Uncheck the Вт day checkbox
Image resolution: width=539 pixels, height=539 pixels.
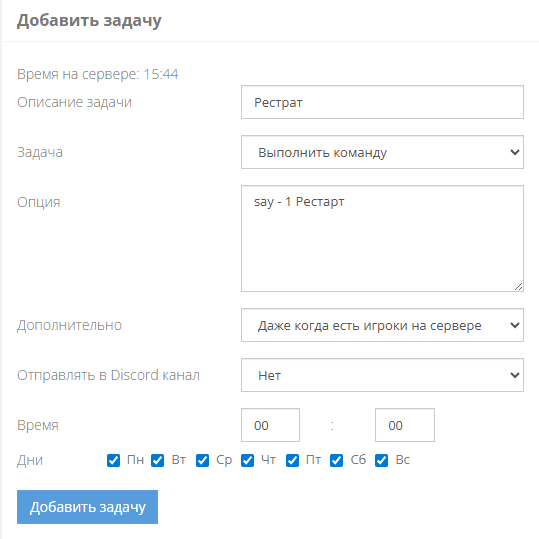tap(158, 460)
